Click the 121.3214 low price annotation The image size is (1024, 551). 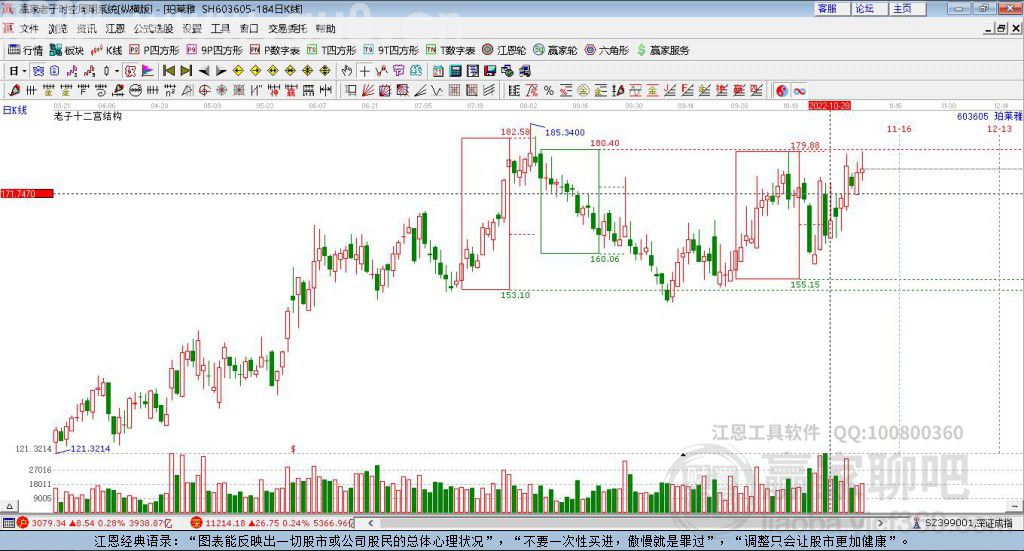coord(90,449)
